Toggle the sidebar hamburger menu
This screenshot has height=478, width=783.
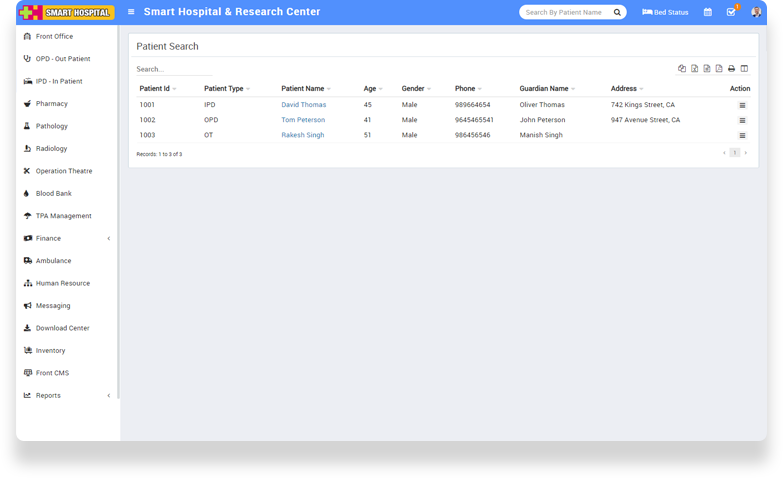tap(131, 12)
